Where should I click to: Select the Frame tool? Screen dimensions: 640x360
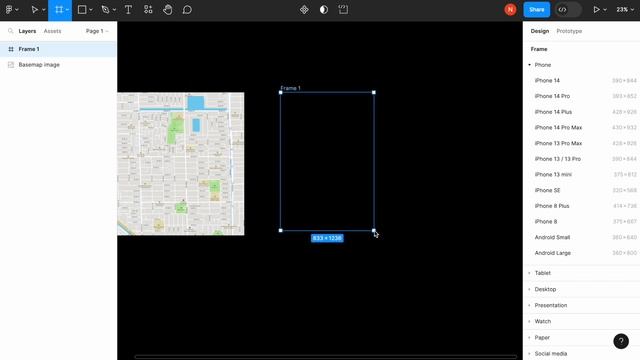(59, 10)
